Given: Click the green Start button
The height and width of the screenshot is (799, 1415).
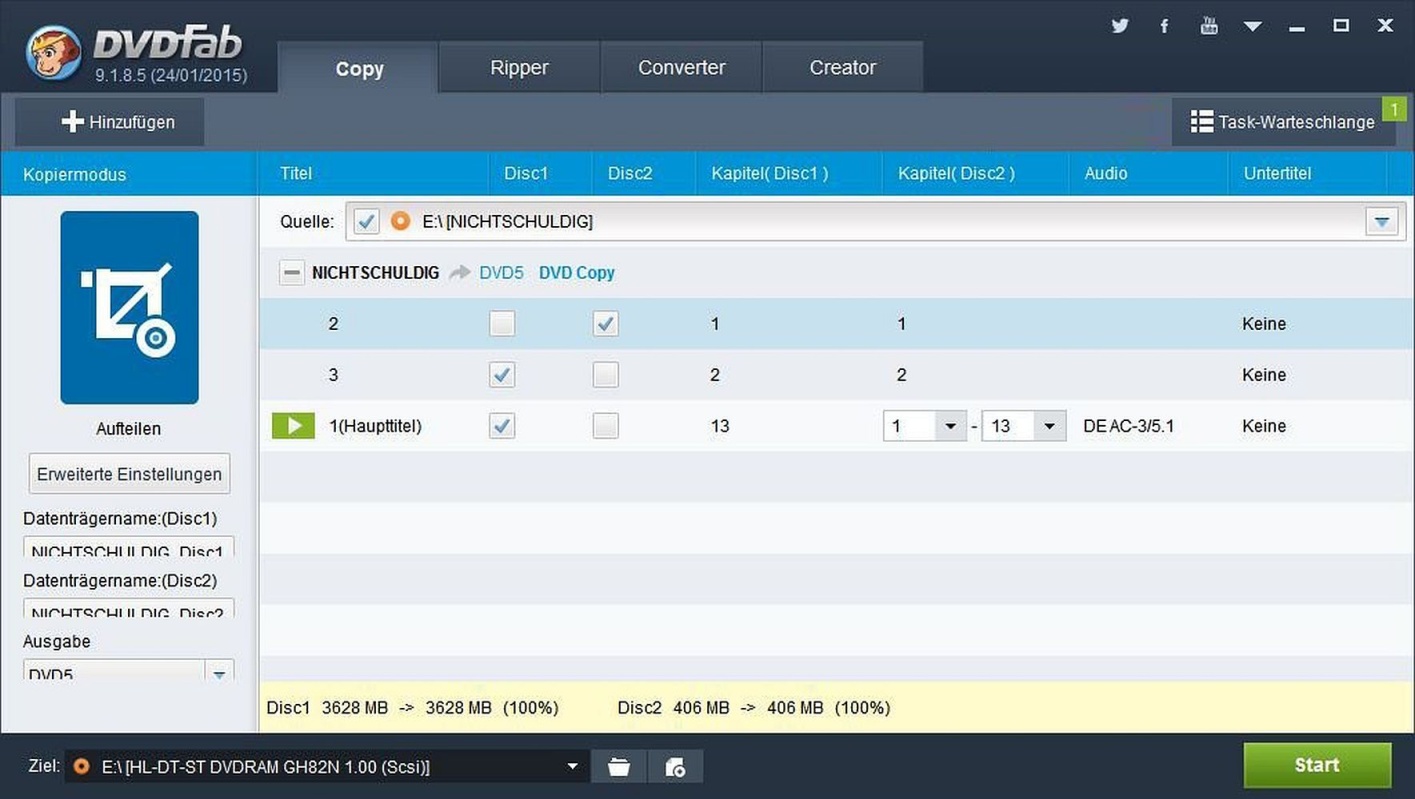Looking at the screenshot, I should [1317, 765].
